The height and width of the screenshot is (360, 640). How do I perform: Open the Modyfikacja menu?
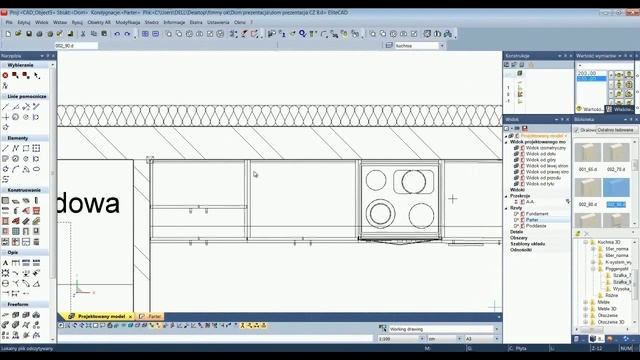tap(128, 22)
